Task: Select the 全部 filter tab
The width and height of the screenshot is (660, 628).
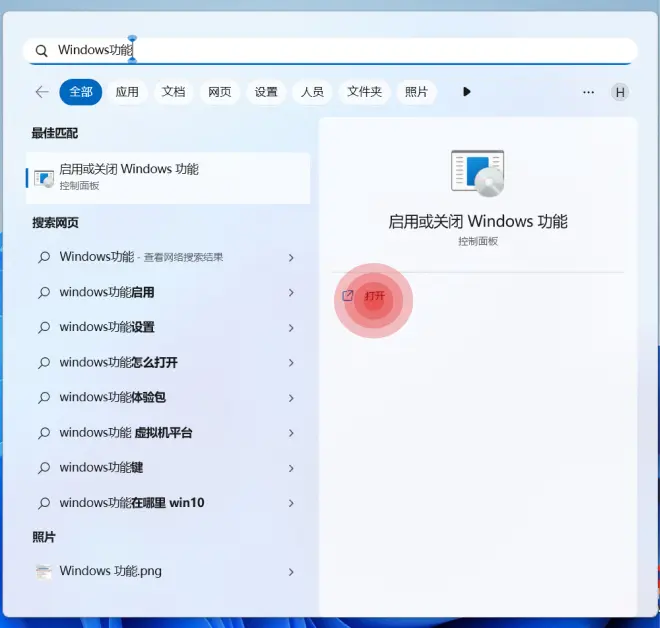Action: [81, 92]
